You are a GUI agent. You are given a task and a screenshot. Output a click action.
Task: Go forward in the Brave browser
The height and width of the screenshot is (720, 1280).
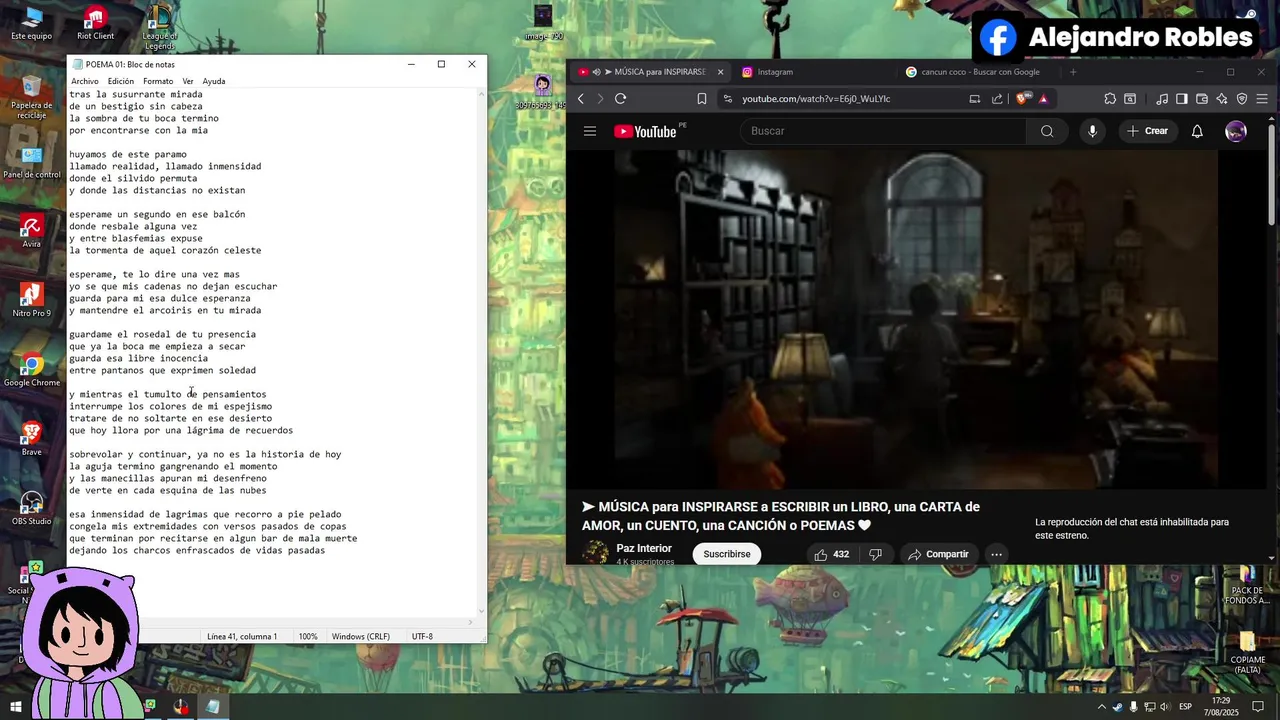tap(600, 99)
